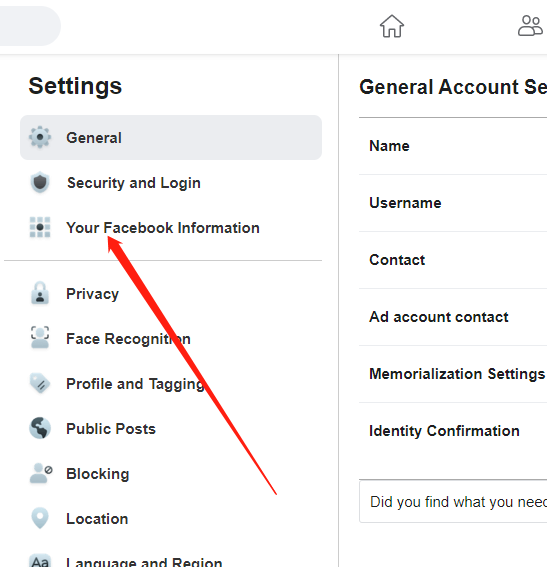Click the Privacy lock icon
Viewport: 547px width, 567px height.
[x=40, y=293]
